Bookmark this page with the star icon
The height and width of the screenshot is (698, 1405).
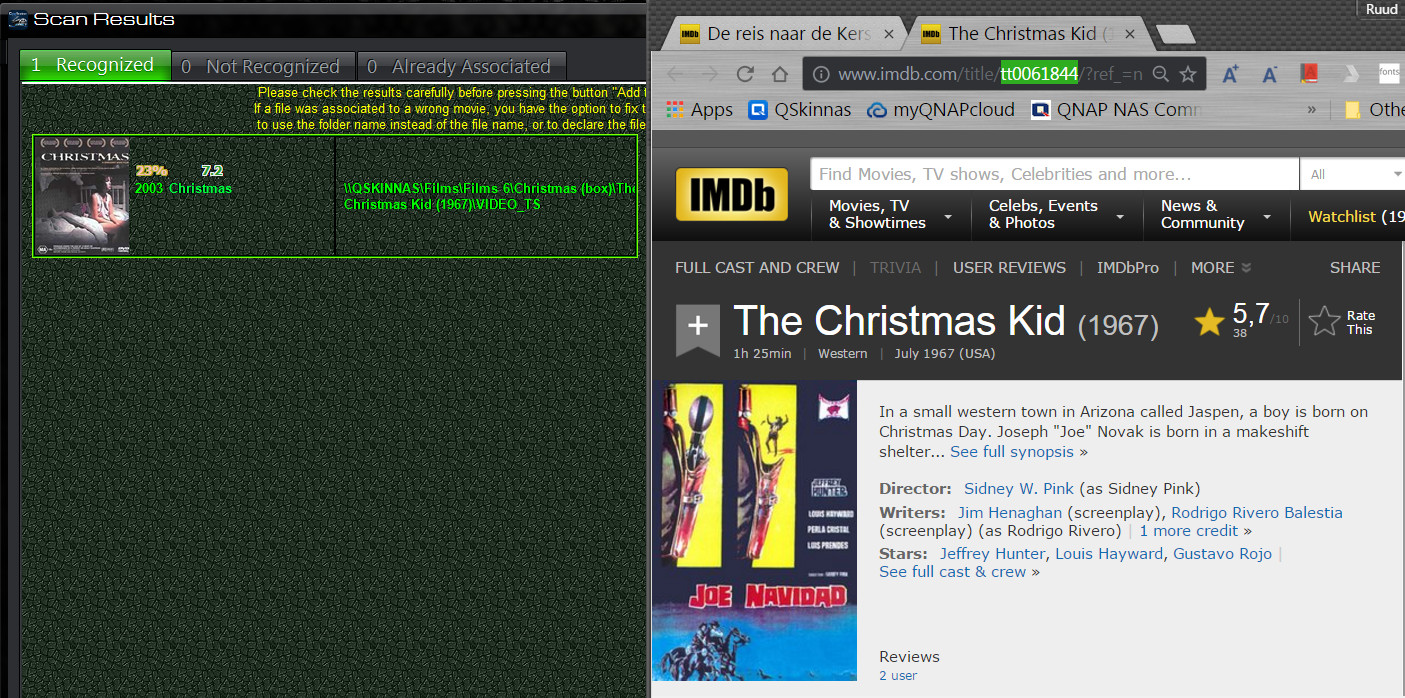coord(1188,74)
